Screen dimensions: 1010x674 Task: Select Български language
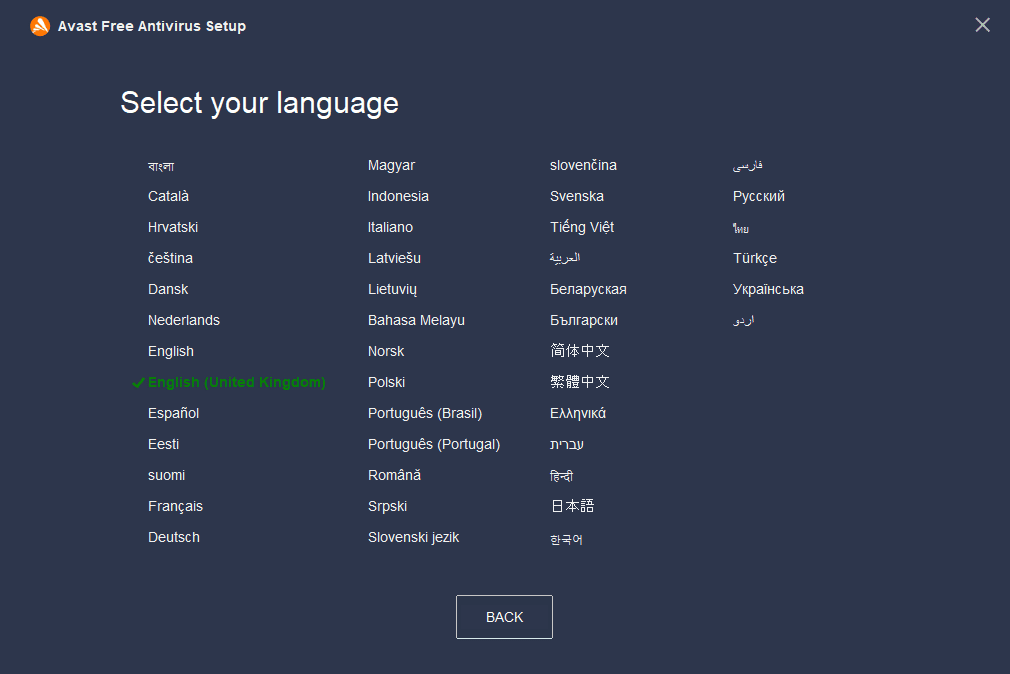(584, 320)
